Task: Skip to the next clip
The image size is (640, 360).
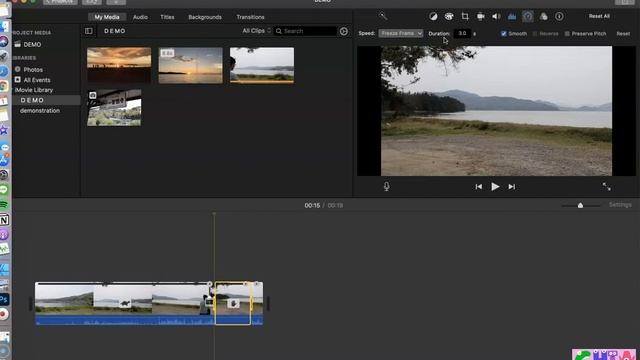Action: 511,187
